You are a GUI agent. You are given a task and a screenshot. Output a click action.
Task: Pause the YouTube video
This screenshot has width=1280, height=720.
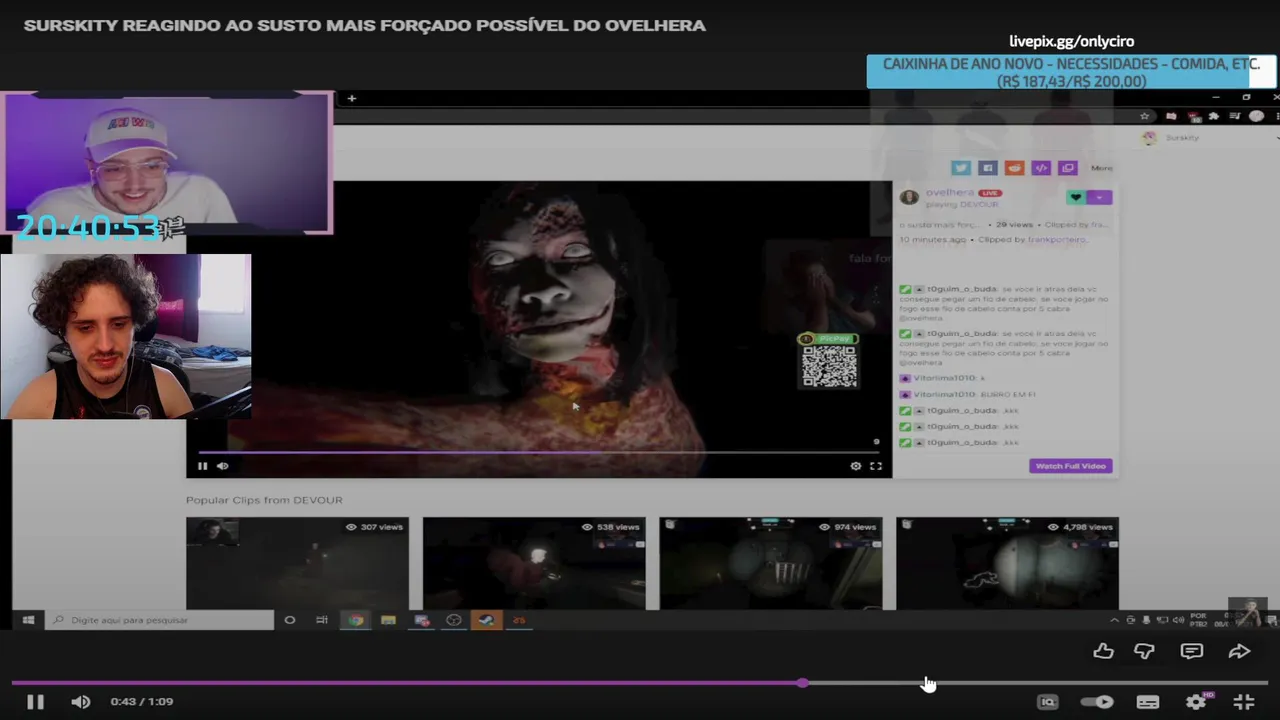[35, 702]
